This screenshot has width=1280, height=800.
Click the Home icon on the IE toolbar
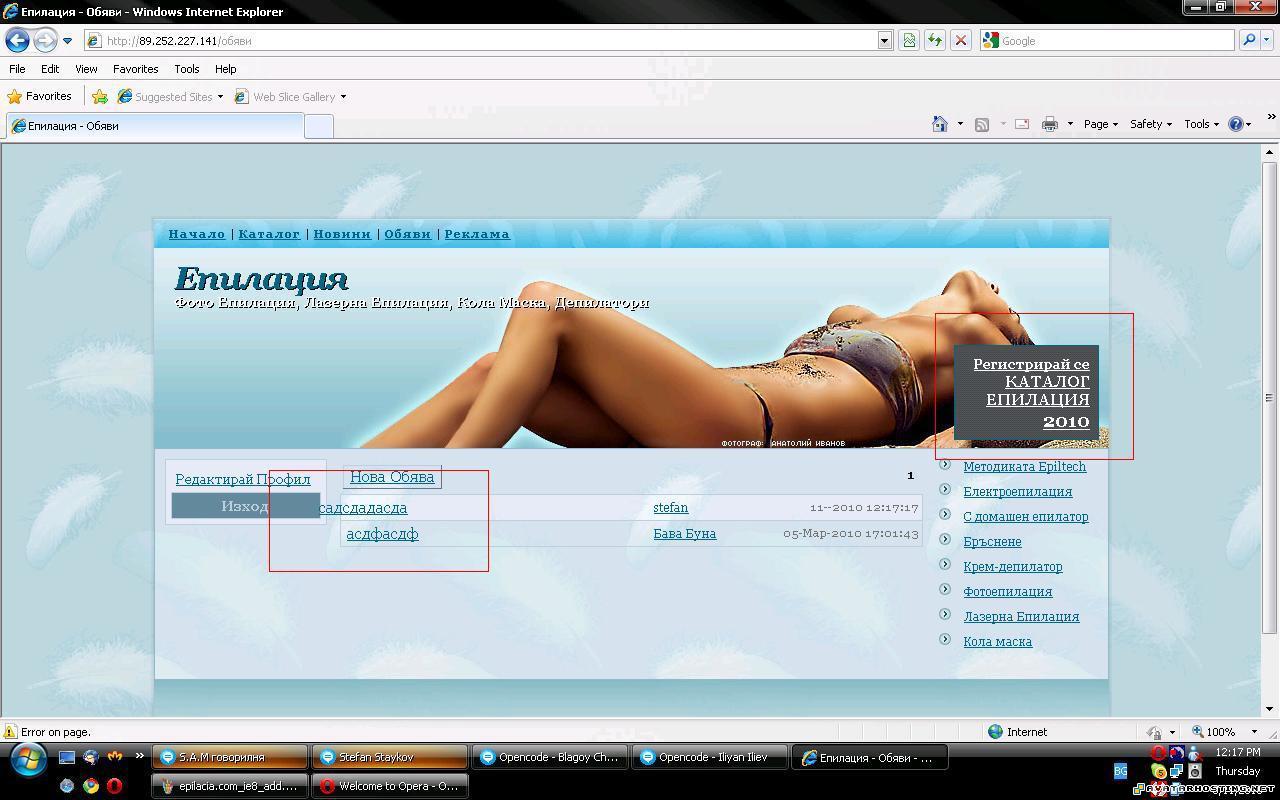click(939, 123)
